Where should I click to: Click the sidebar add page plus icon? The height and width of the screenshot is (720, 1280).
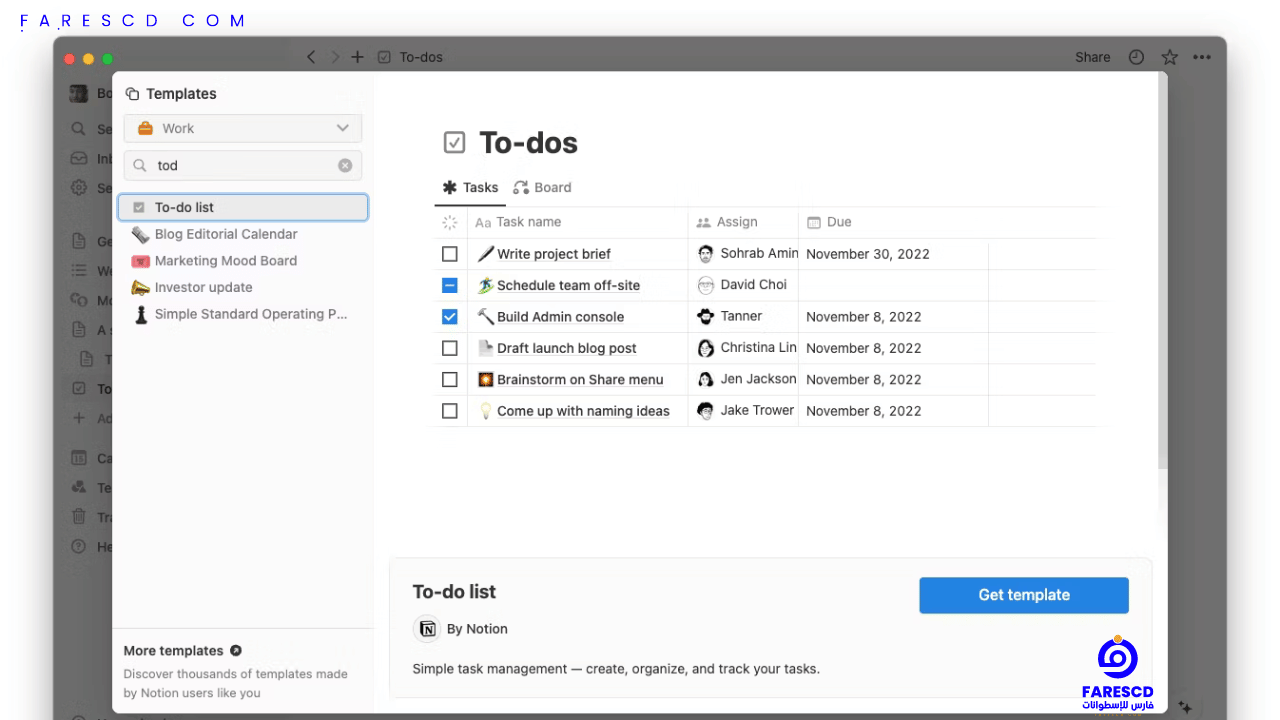[78, 419]
